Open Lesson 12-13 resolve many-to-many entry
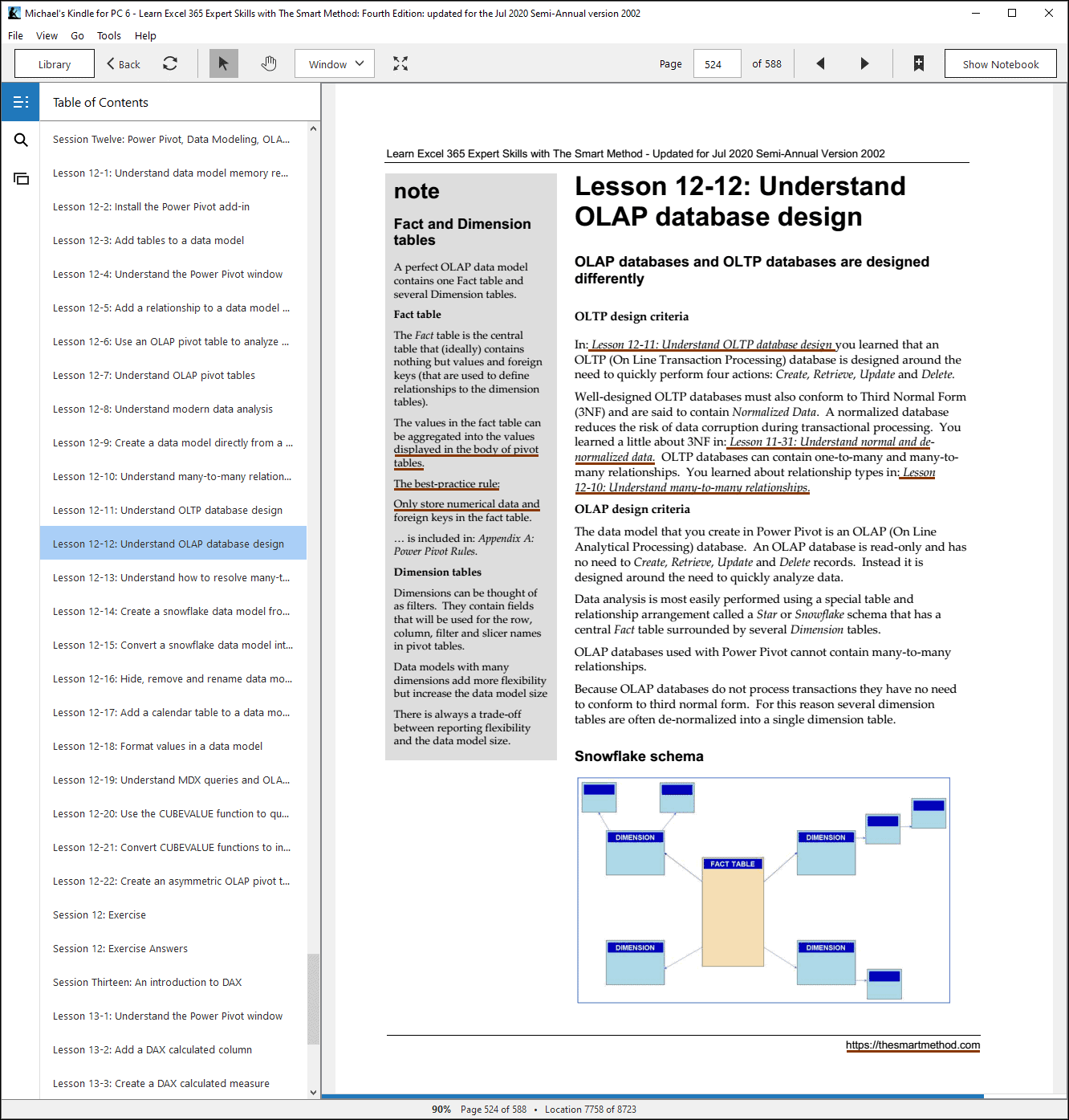Screen dimensions: 1069x1120 pos(173,577)
